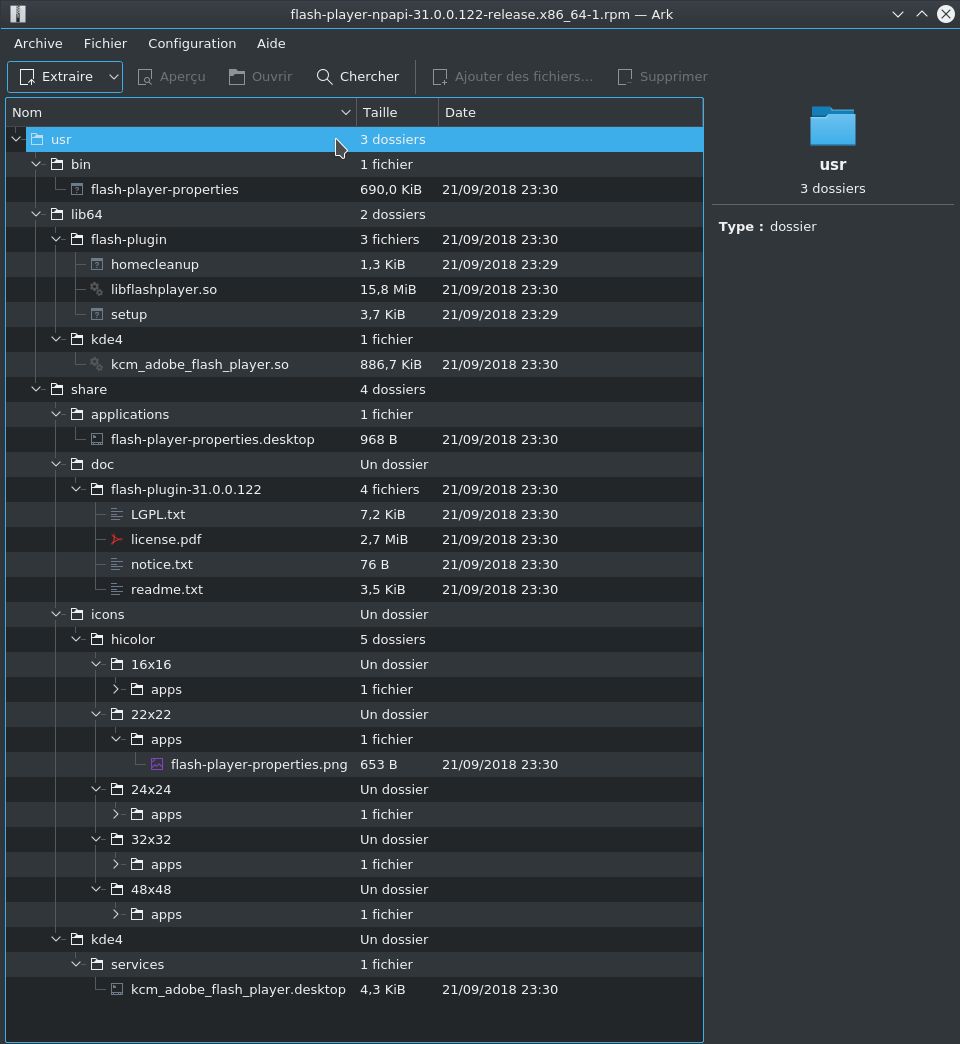Collapse the doc folder
Viewport: 960px width, 1044px height.
click(56, 464)
